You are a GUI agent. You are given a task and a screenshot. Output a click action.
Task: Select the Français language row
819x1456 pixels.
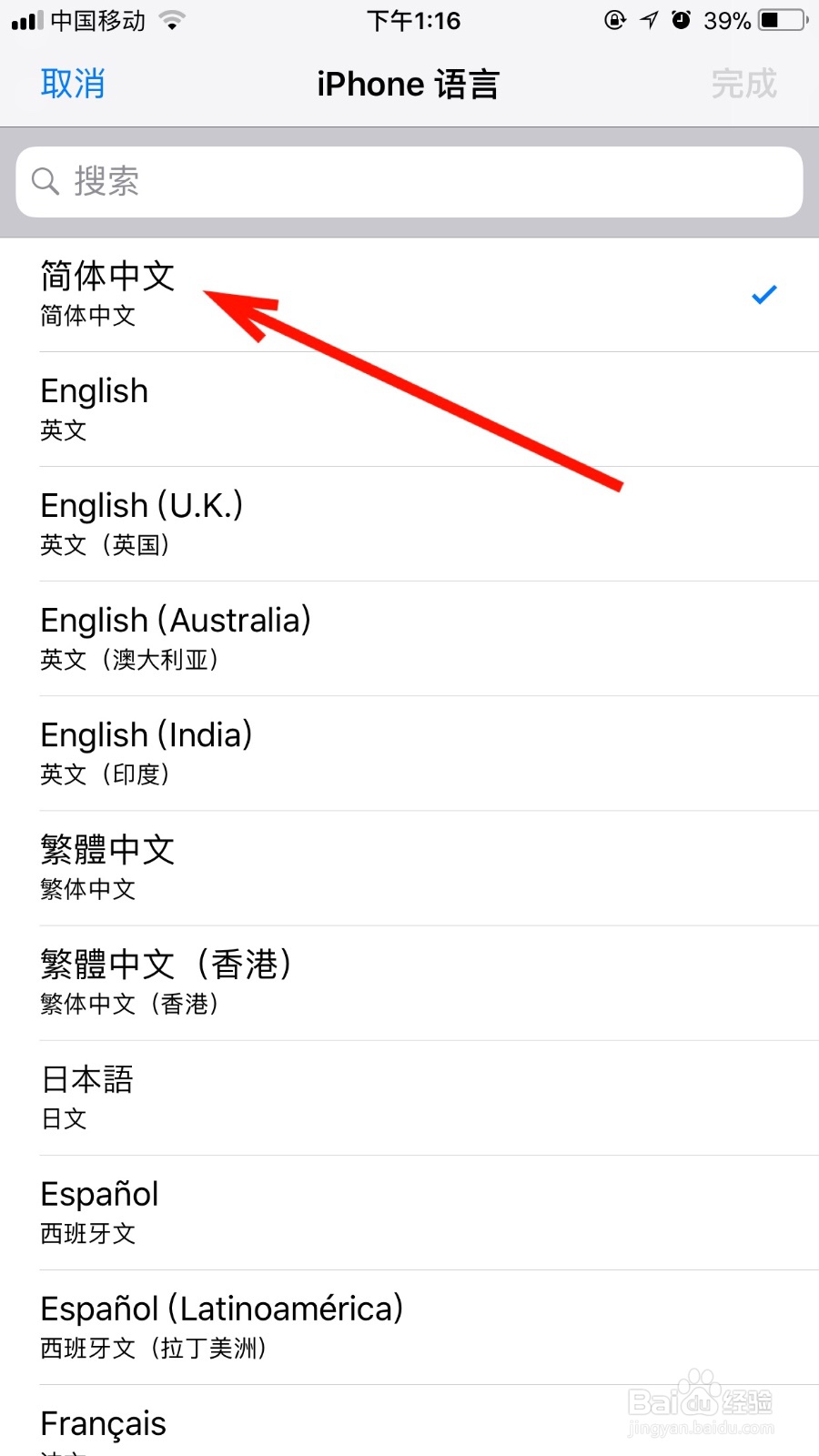(x=409, y=1421)
